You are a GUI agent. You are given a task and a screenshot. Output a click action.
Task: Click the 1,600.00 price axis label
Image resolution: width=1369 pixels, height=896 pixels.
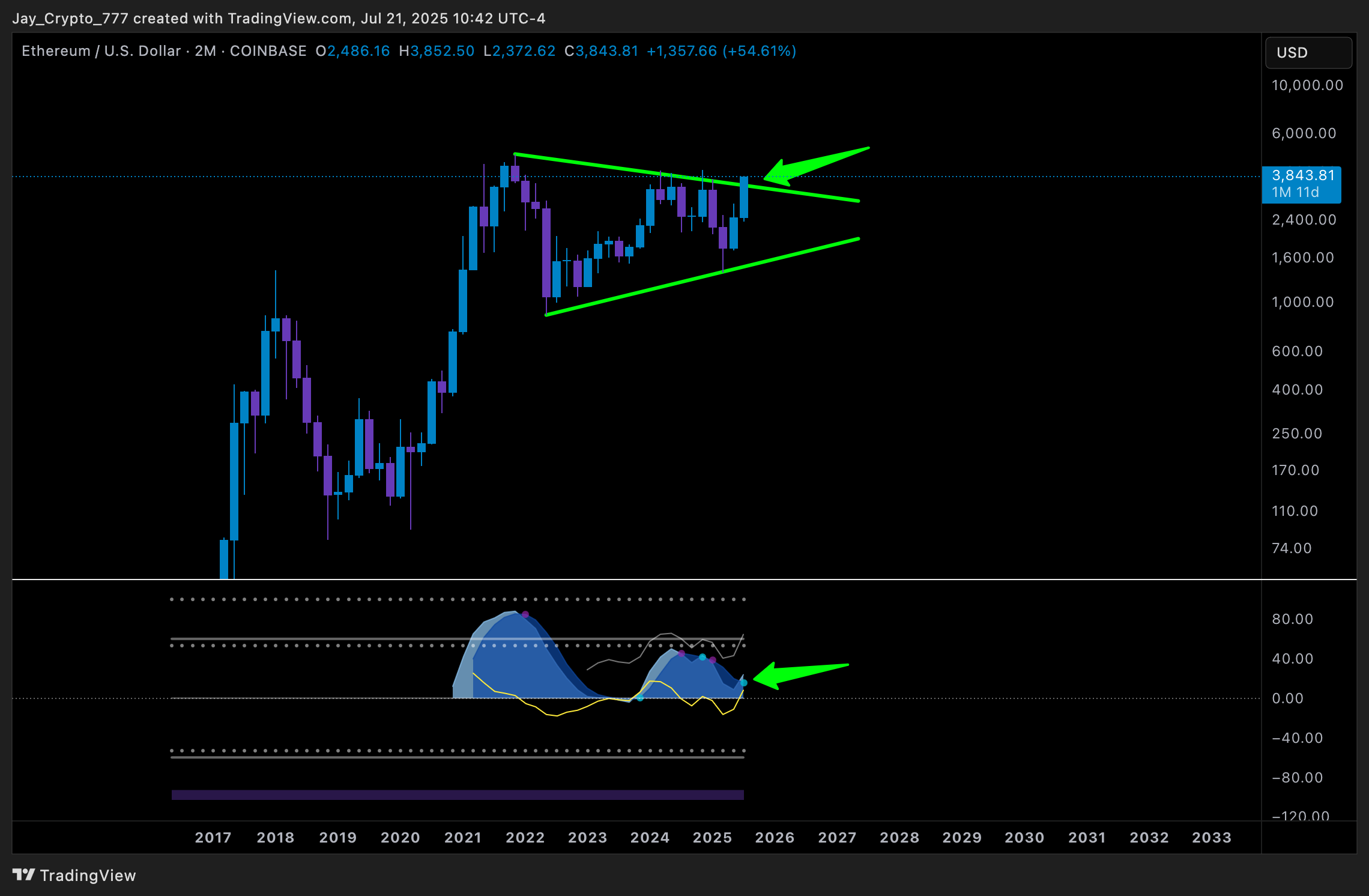[x=1302, y=258]
